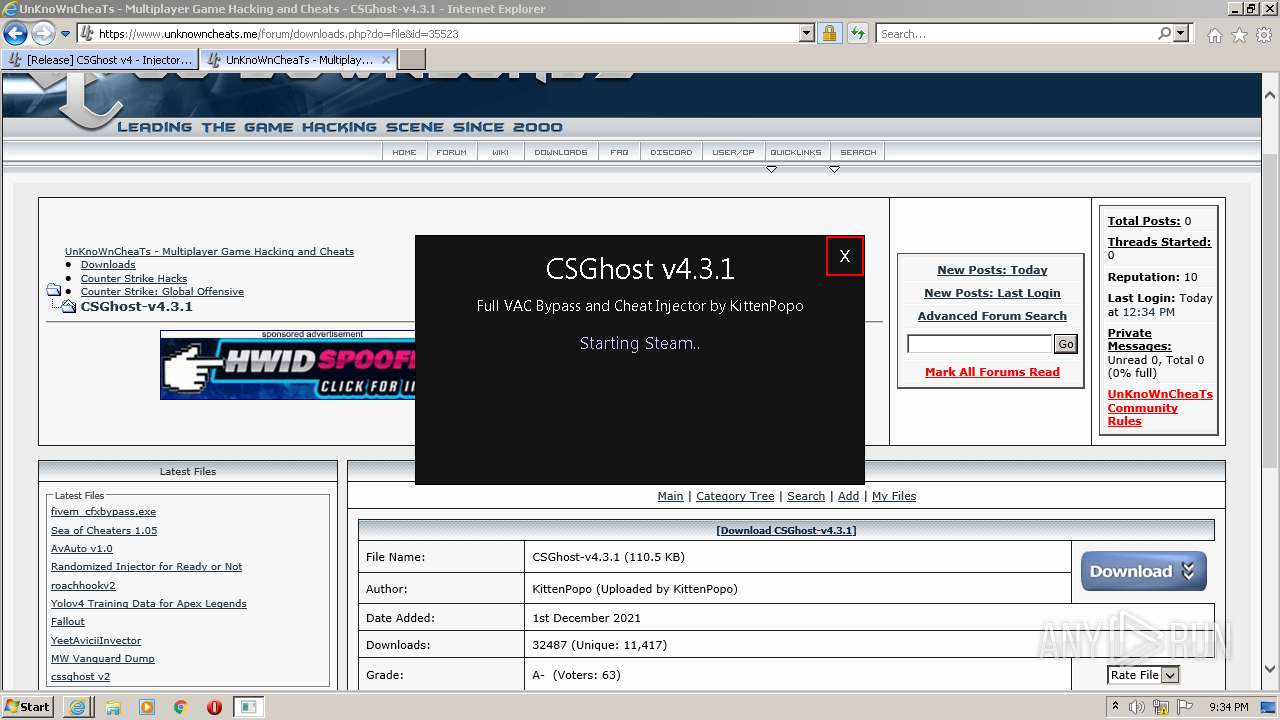Open the Mark All Forums Read link

(x=992, y=372)
